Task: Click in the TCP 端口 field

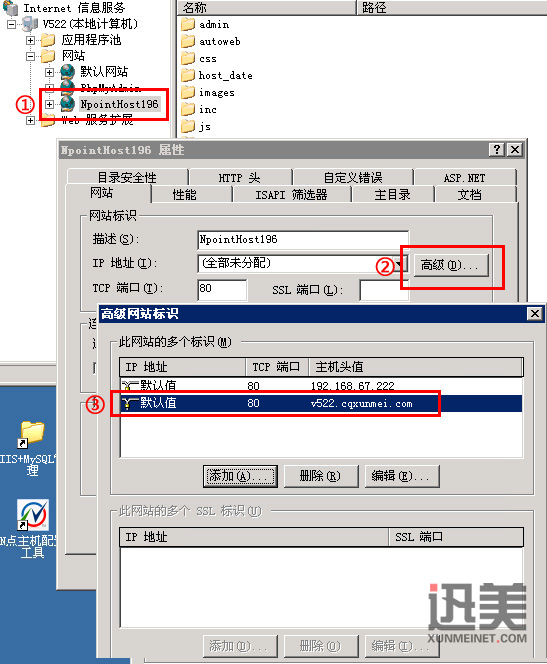Action: 222,290
